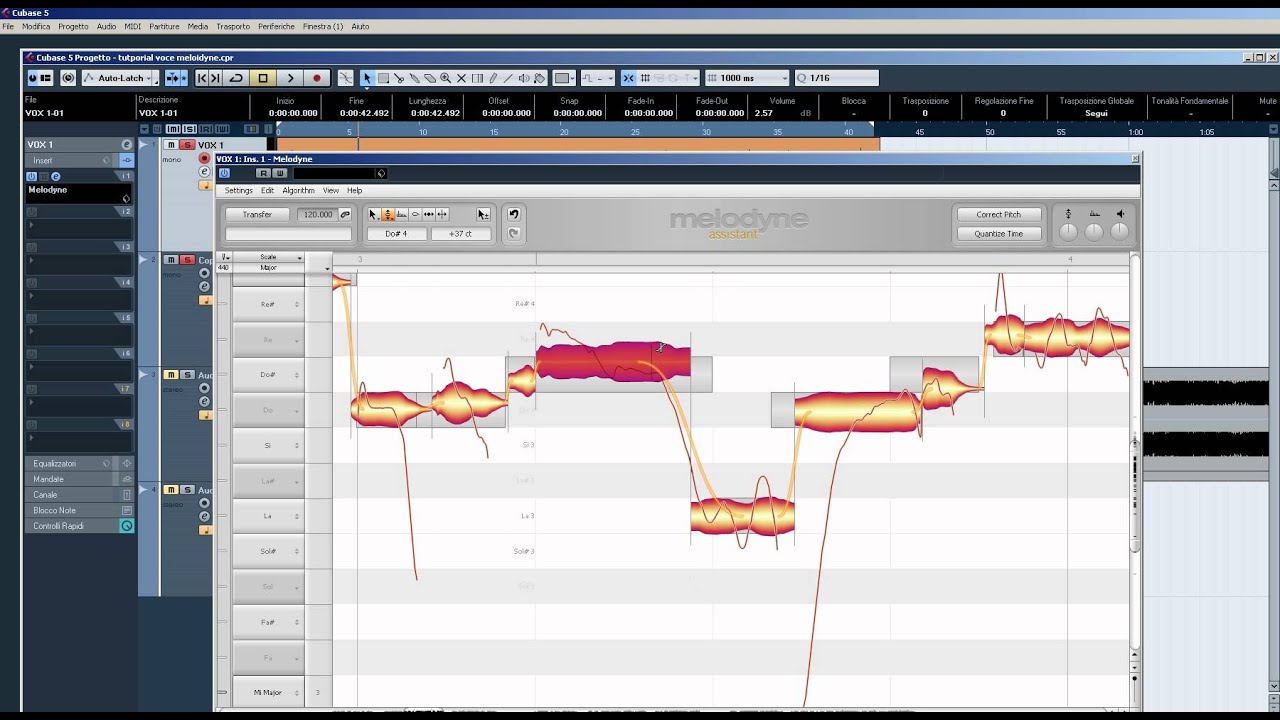Open the Progetto menu
This screenshot has height=720, width=1280.
tap(73, 26)
